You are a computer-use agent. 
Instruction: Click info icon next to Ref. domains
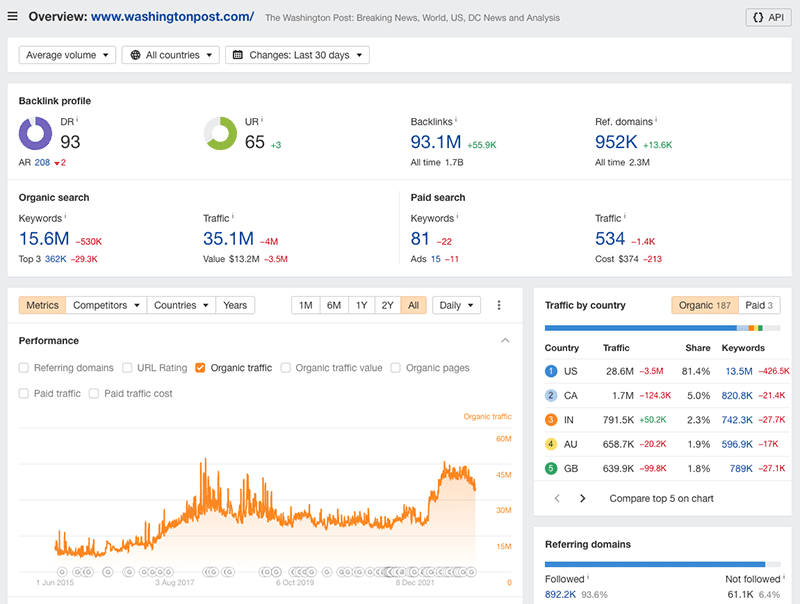tap(656, 120)
